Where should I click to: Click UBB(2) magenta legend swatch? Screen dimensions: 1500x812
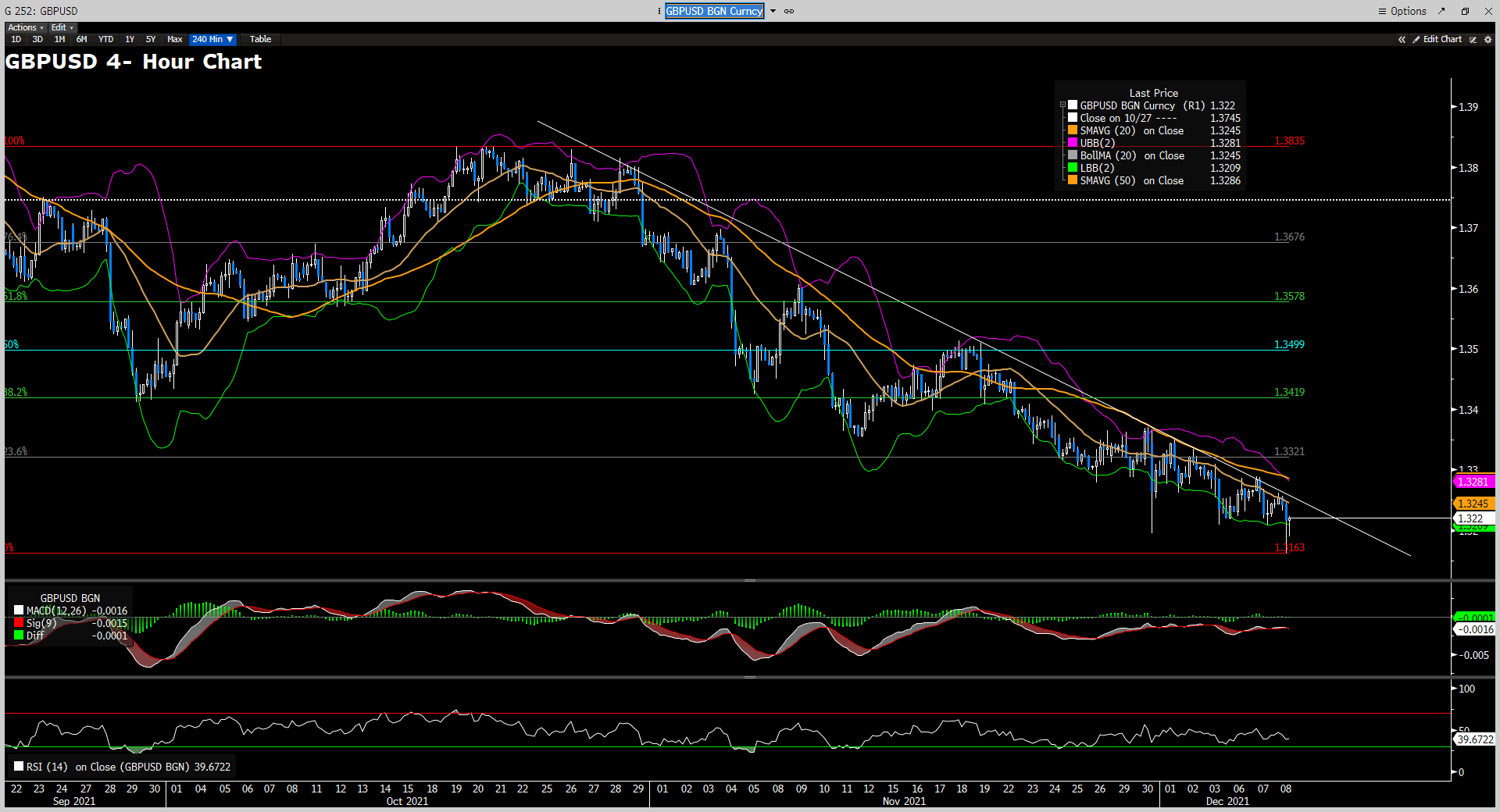tap(1073, 142)
